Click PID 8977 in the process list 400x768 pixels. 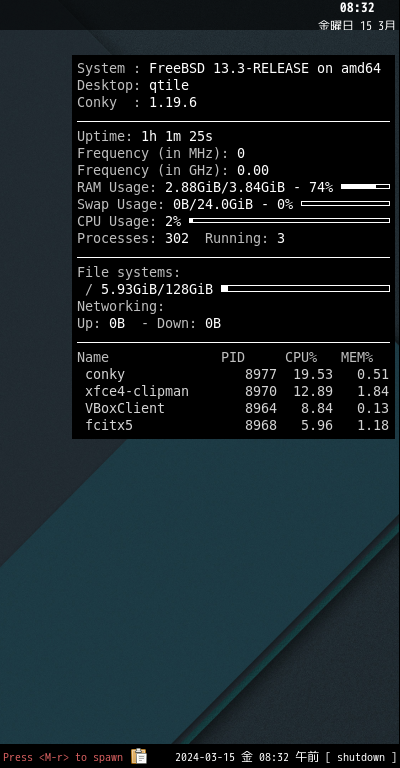tap(261, 375)
